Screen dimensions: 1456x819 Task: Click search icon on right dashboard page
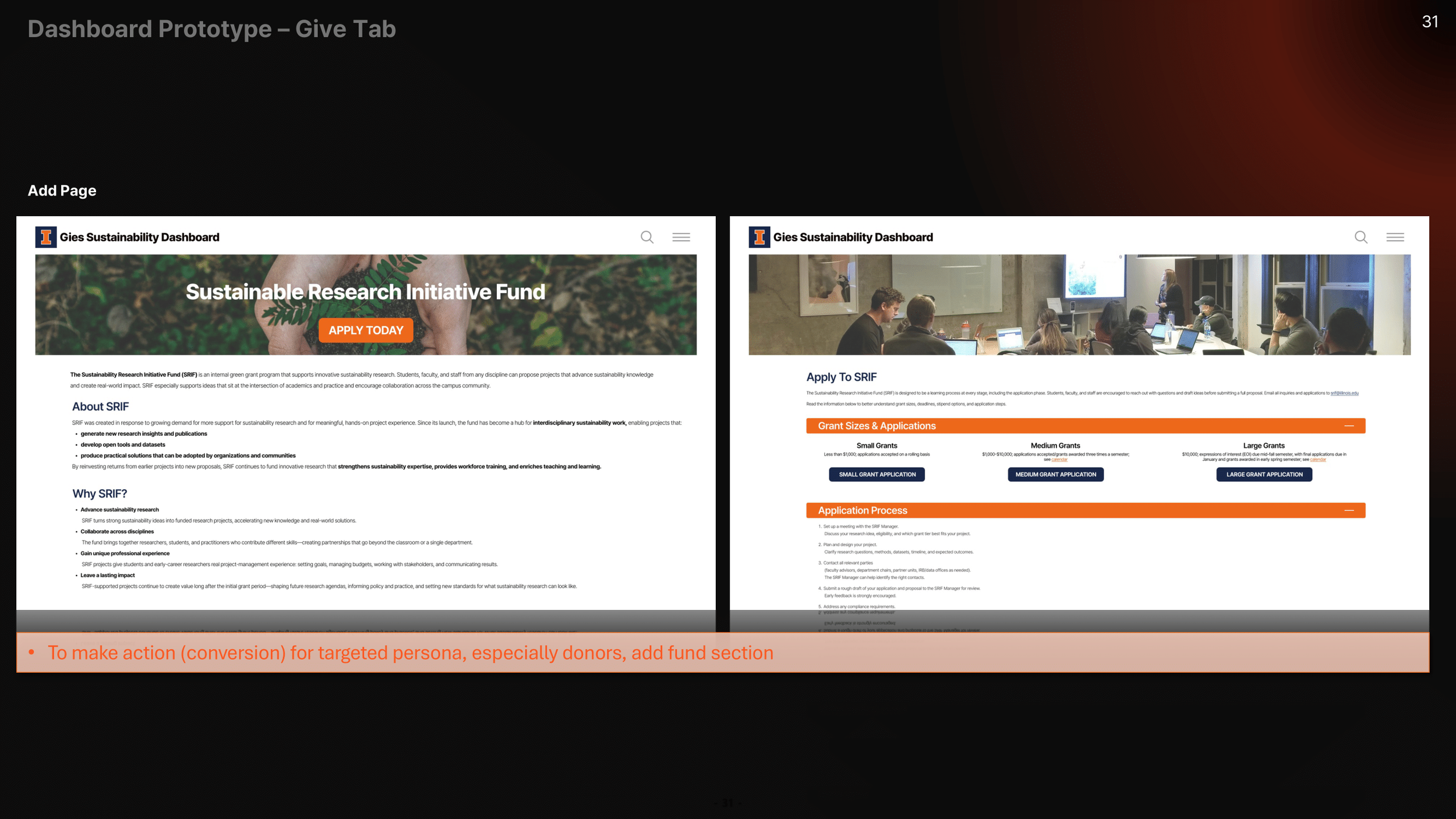coord(1360,237)
